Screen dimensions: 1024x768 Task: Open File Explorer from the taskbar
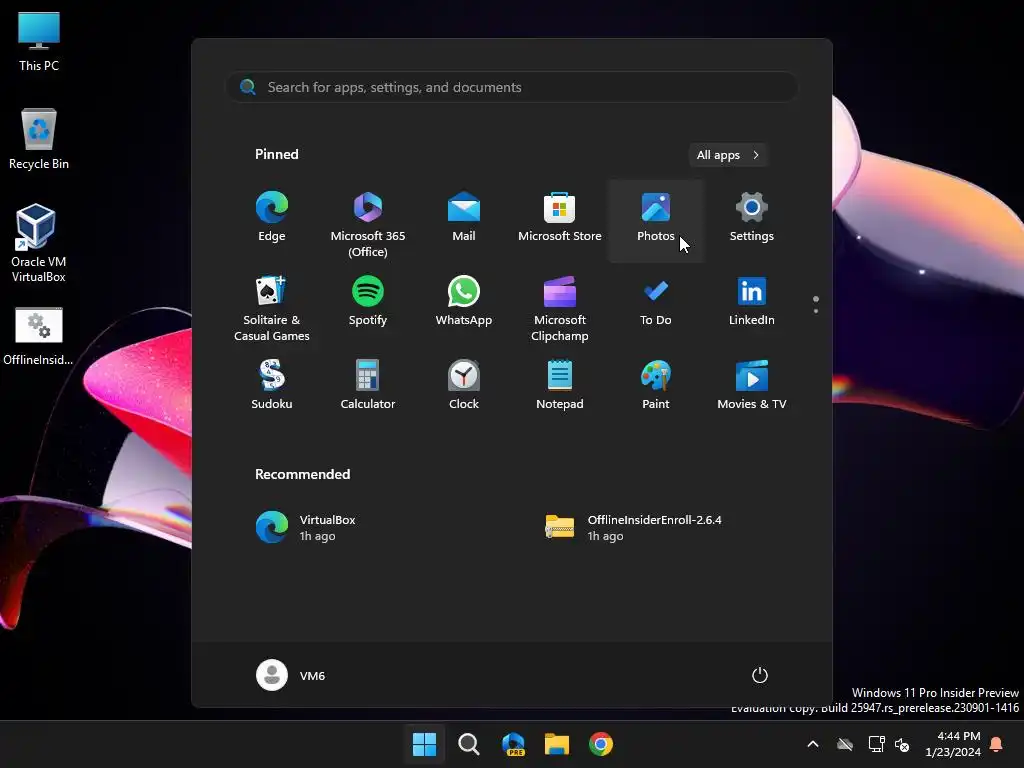(557, 744)
